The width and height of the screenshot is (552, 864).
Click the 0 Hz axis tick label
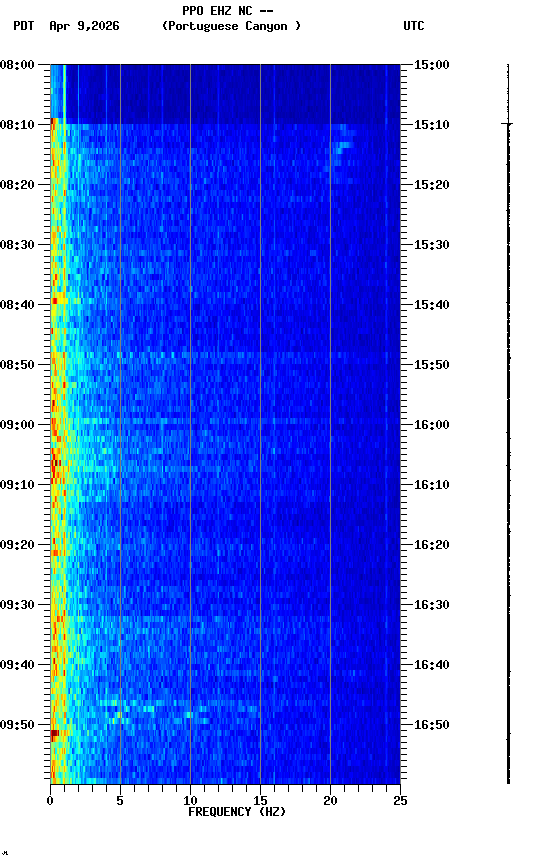50,801
